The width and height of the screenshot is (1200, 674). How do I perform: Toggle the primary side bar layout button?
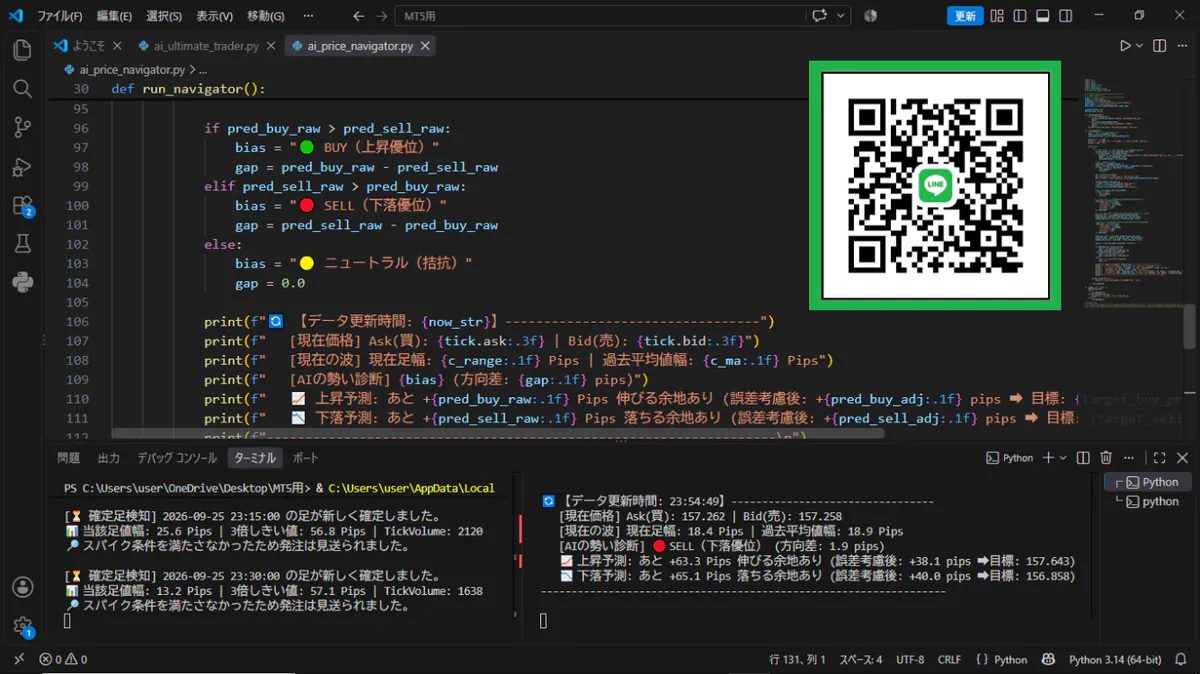(x=1019, y=16)
